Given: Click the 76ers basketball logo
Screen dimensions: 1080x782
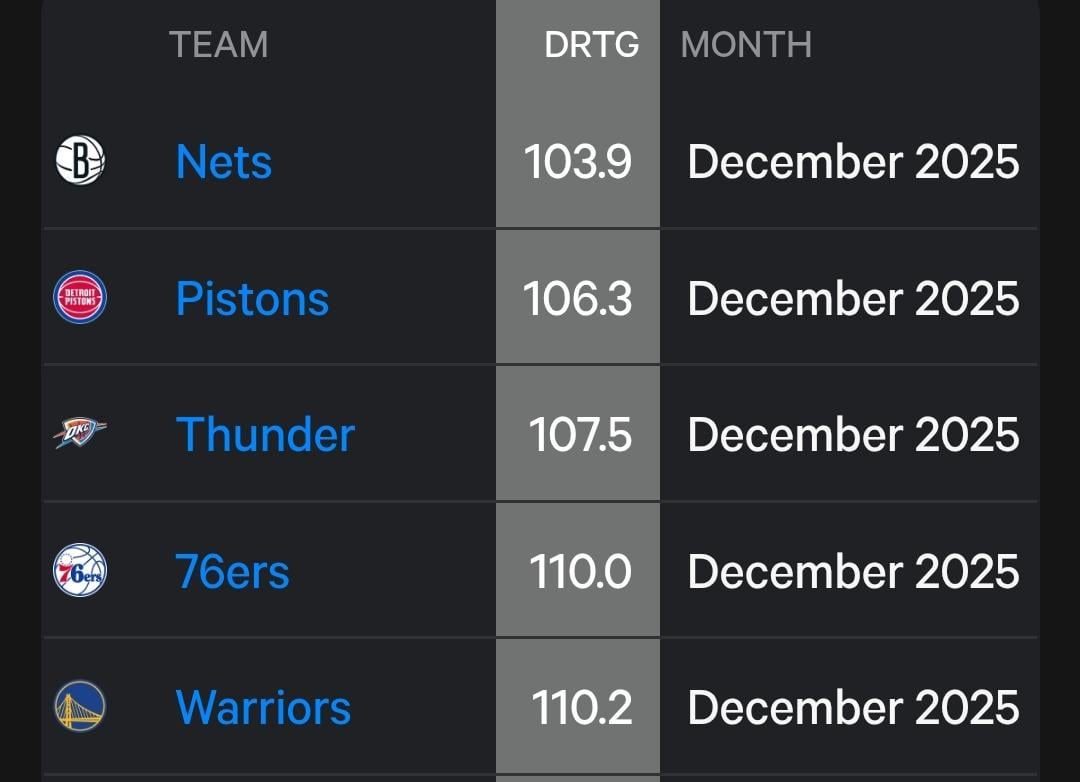Looking at the screenshot, I should pyautogui.click(x=78, y=570).
